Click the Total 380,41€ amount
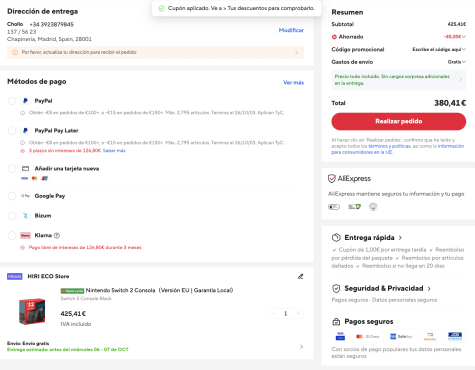 click(x=450, y=103)
